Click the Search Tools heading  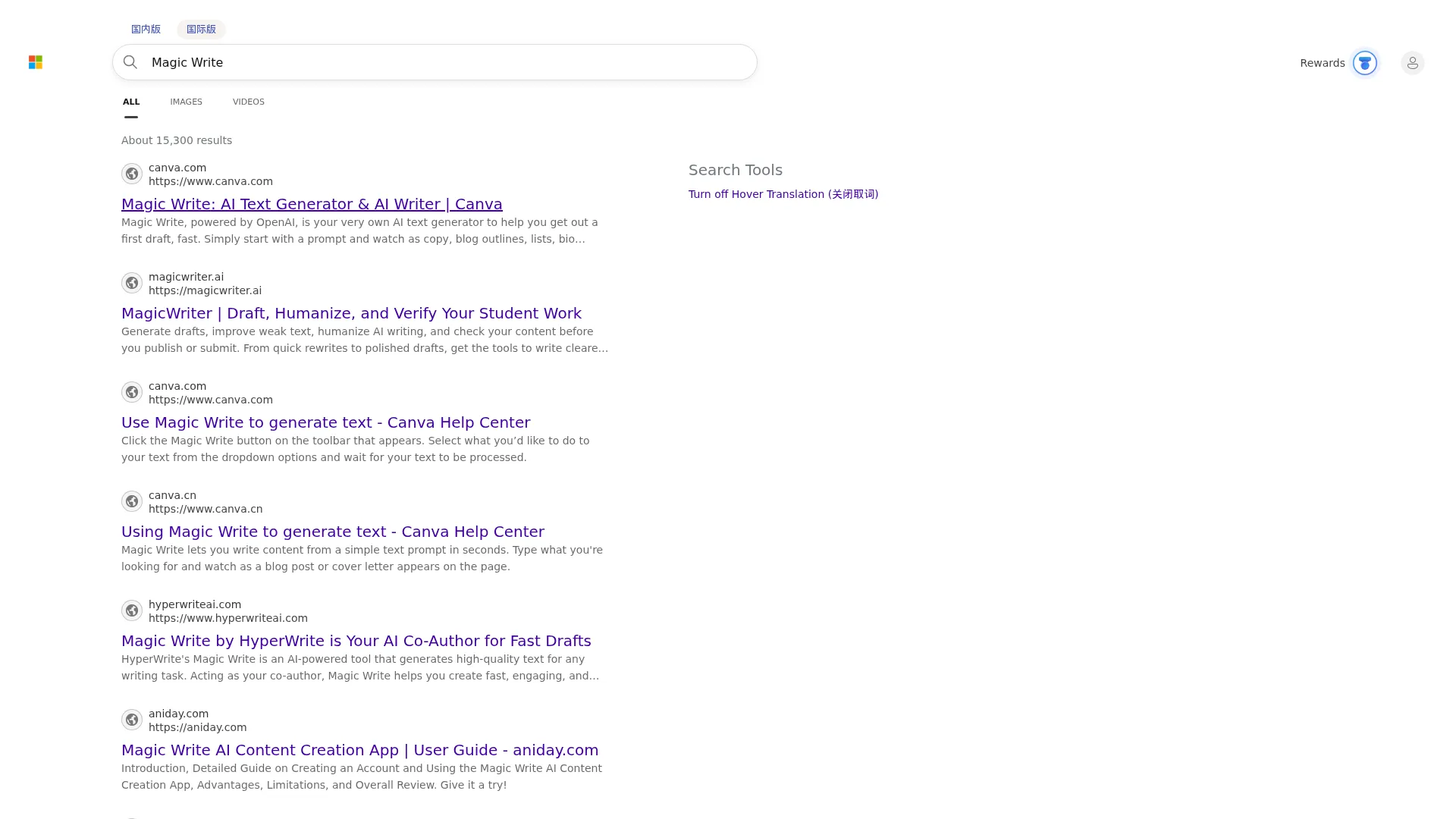tap(735, 170)
